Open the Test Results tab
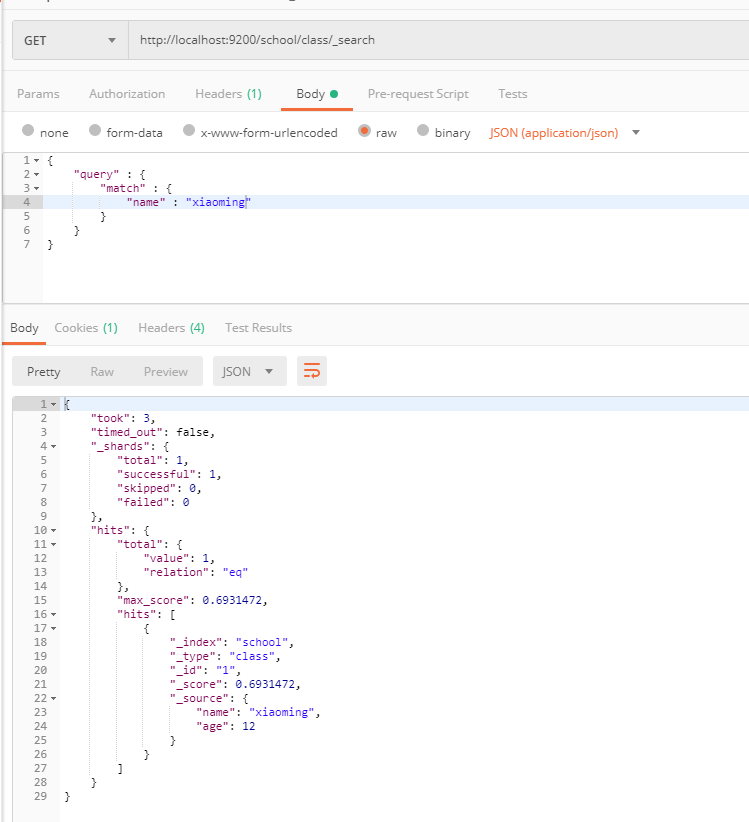 tap(258, 328)
